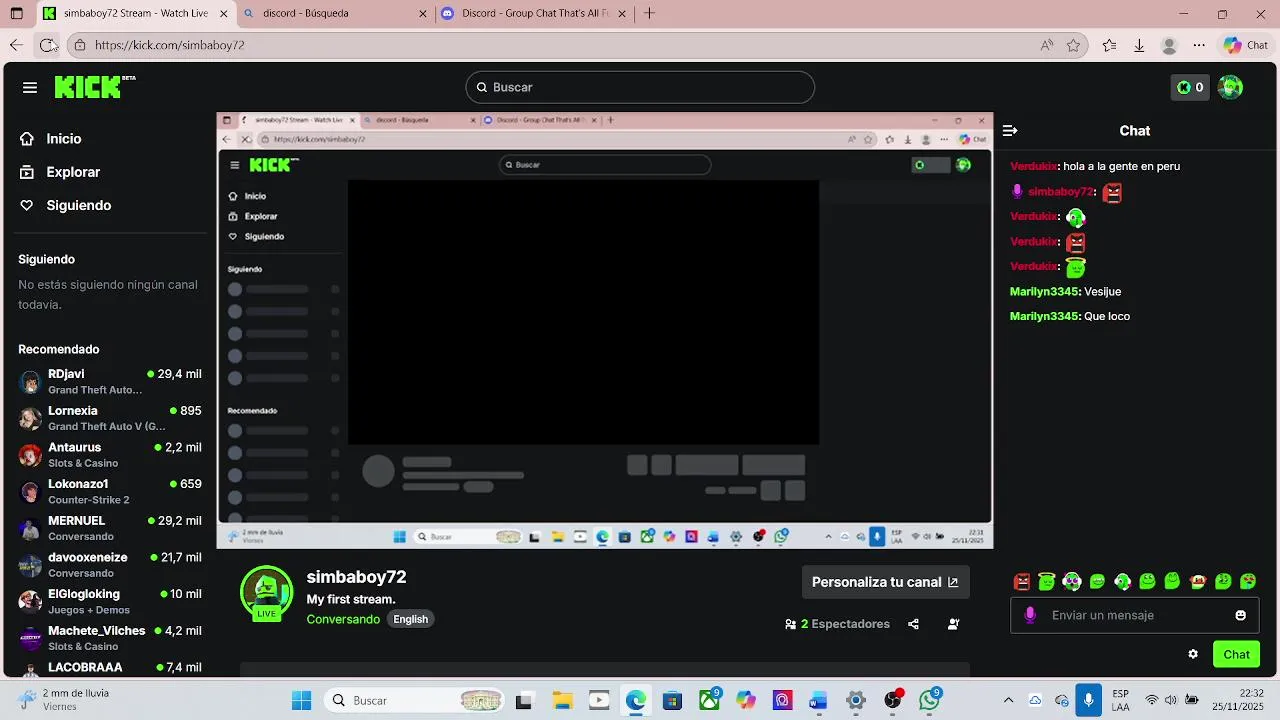Open the Edge profile icon

(x=1169, y=45)
